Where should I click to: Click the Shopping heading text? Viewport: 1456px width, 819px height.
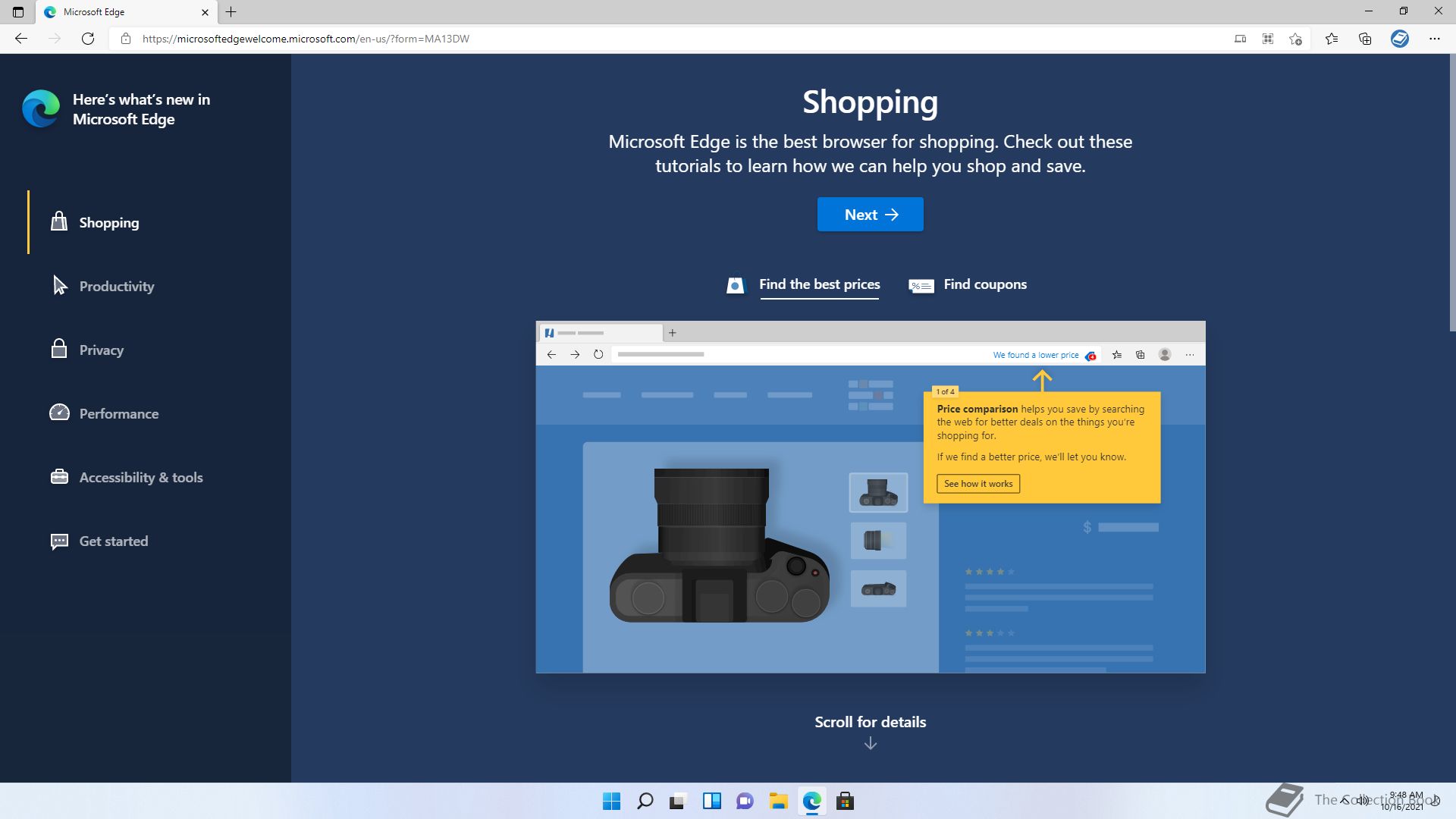point(871,102)
